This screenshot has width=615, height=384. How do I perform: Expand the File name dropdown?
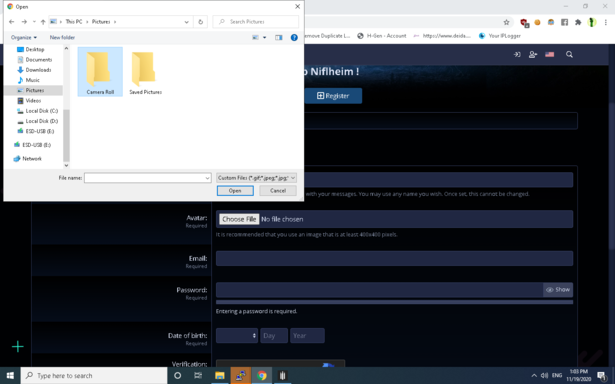[x=207, y=178]
